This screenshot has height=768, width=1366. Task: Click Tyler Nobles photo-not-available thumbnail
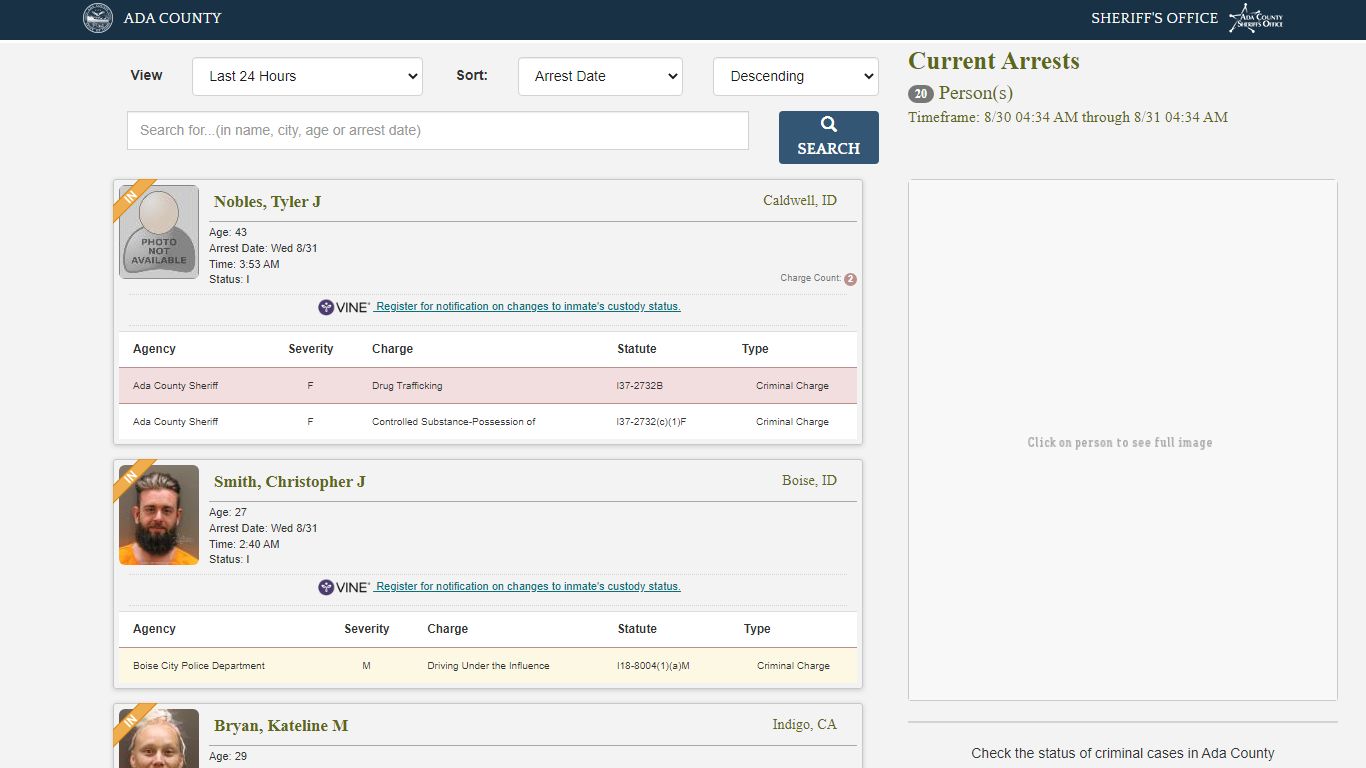click(159, 232)
